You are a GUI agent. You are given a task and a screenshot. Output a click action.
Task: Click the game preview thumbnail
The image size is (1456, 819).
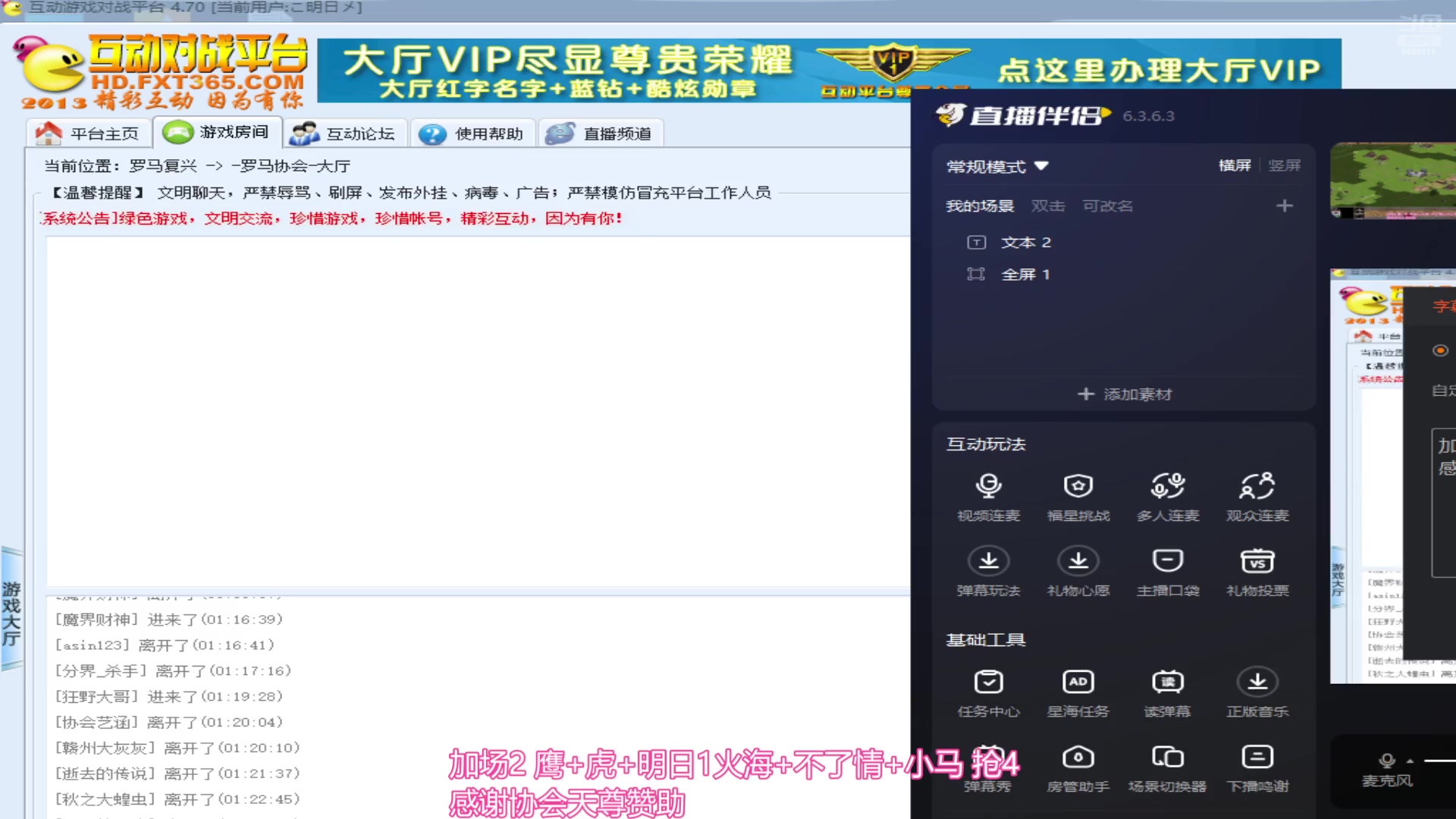[x=1393, y=180]
